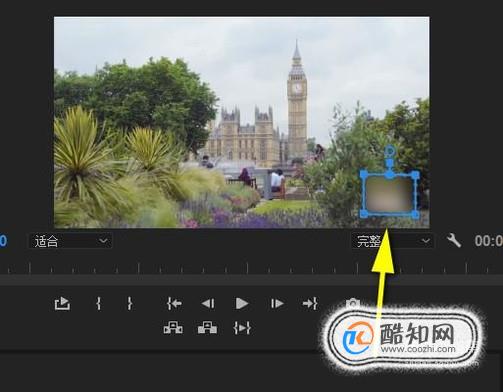Click the time ruler in program monitor
Viewport: 503px width, 392px height.
251,268
